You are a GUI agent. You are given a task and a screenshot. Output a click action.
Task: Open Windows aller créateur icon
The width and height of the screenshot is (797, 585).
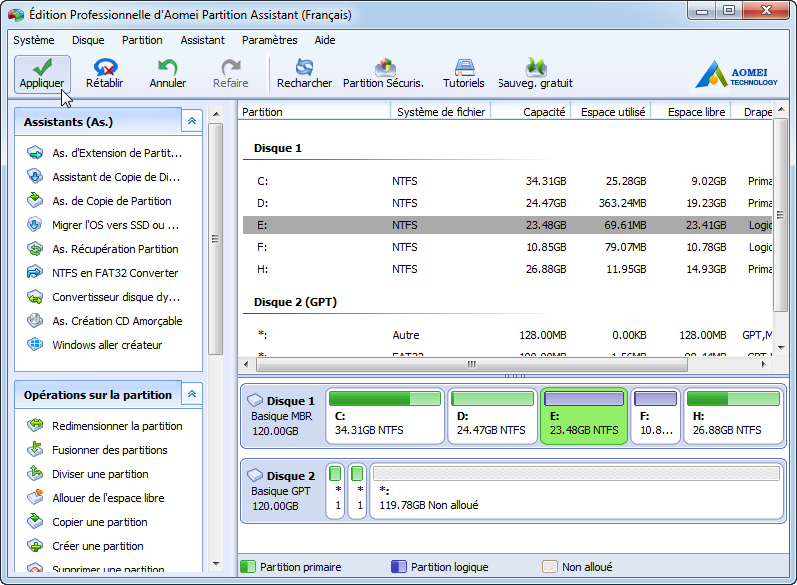(35, 344)
